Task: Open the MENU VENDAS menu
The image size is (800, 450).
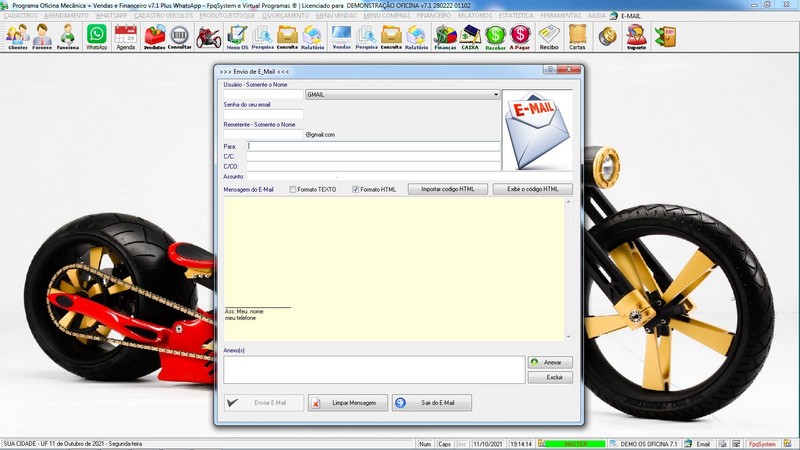Action: click(x=336, y=16)
